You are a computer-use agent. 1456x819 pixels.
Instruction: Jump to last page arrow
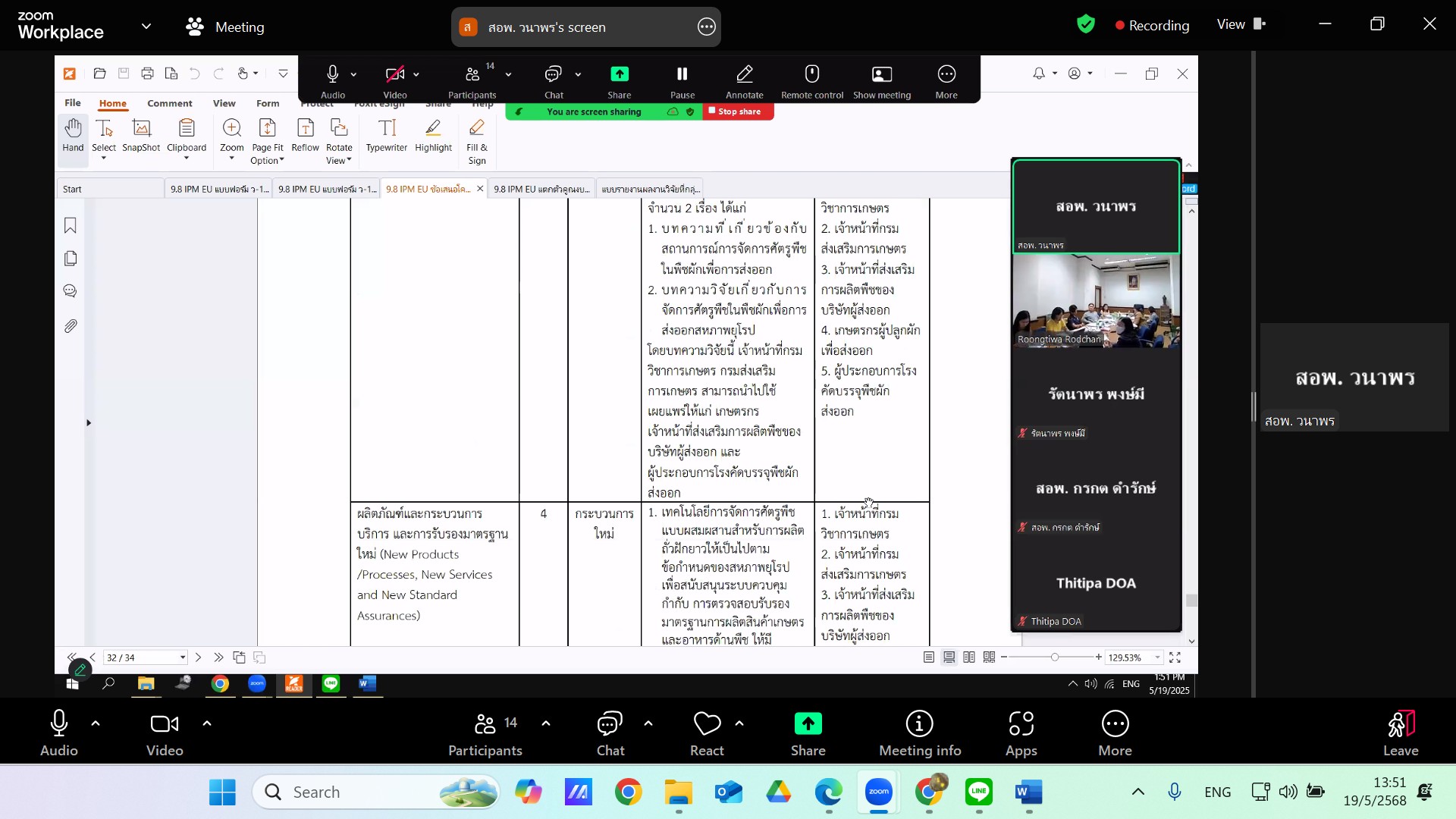[218, 657]
